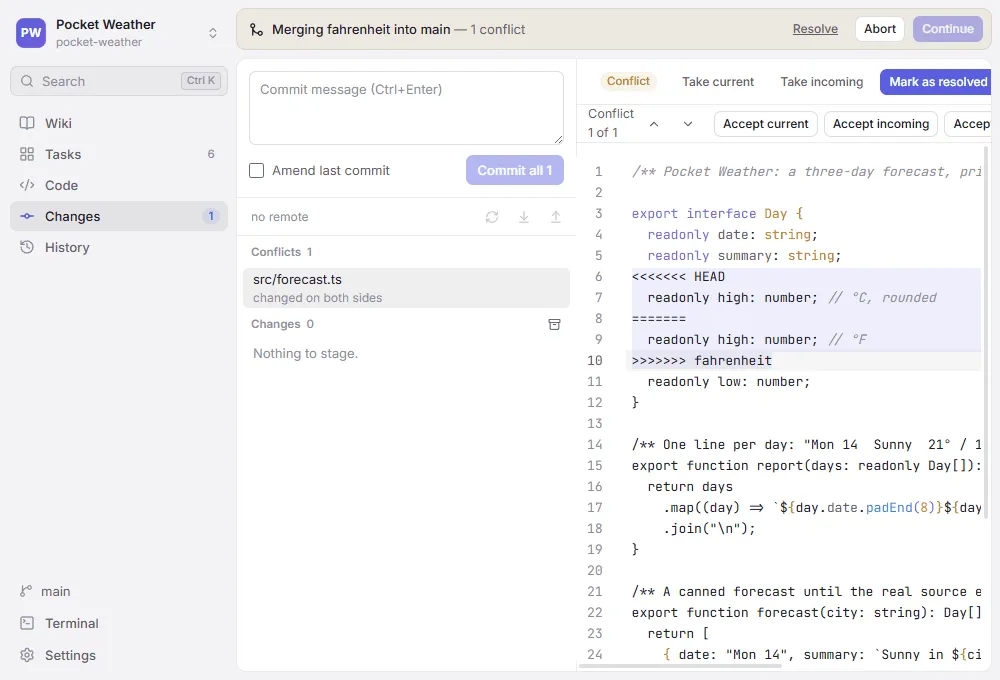
Task: Click the Resolve link
Action: point(815,29)
